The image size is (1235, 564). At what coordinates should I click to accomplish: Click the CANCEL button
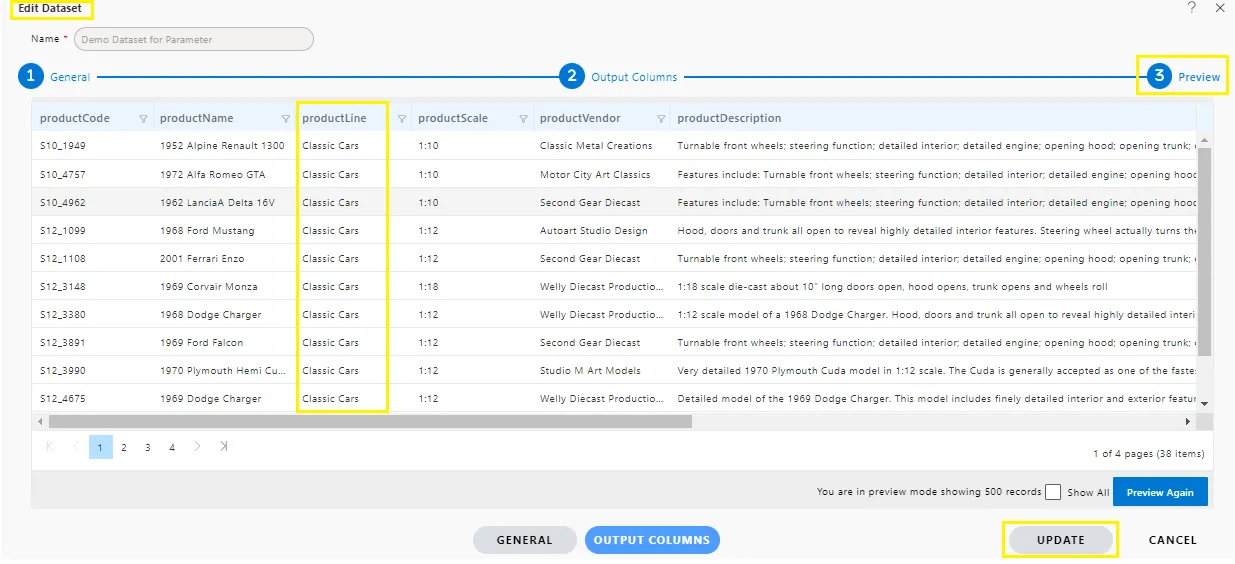point(1172,540)
